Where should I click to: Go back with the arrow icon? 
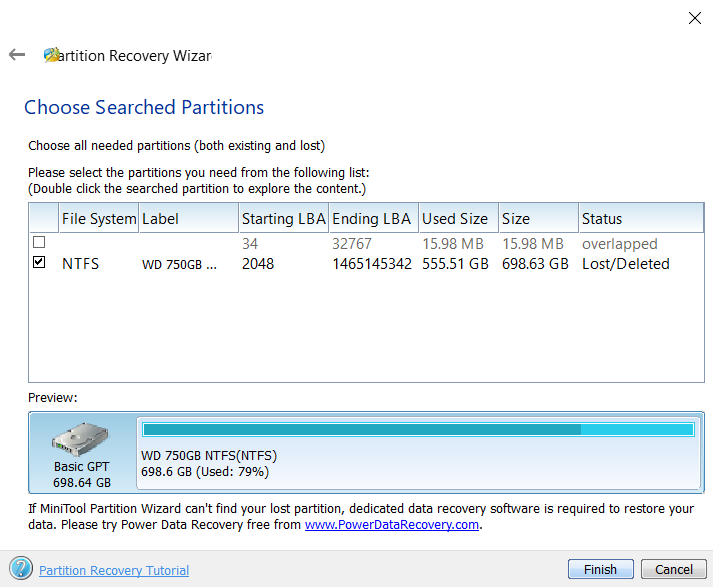(x=17, y=55)
